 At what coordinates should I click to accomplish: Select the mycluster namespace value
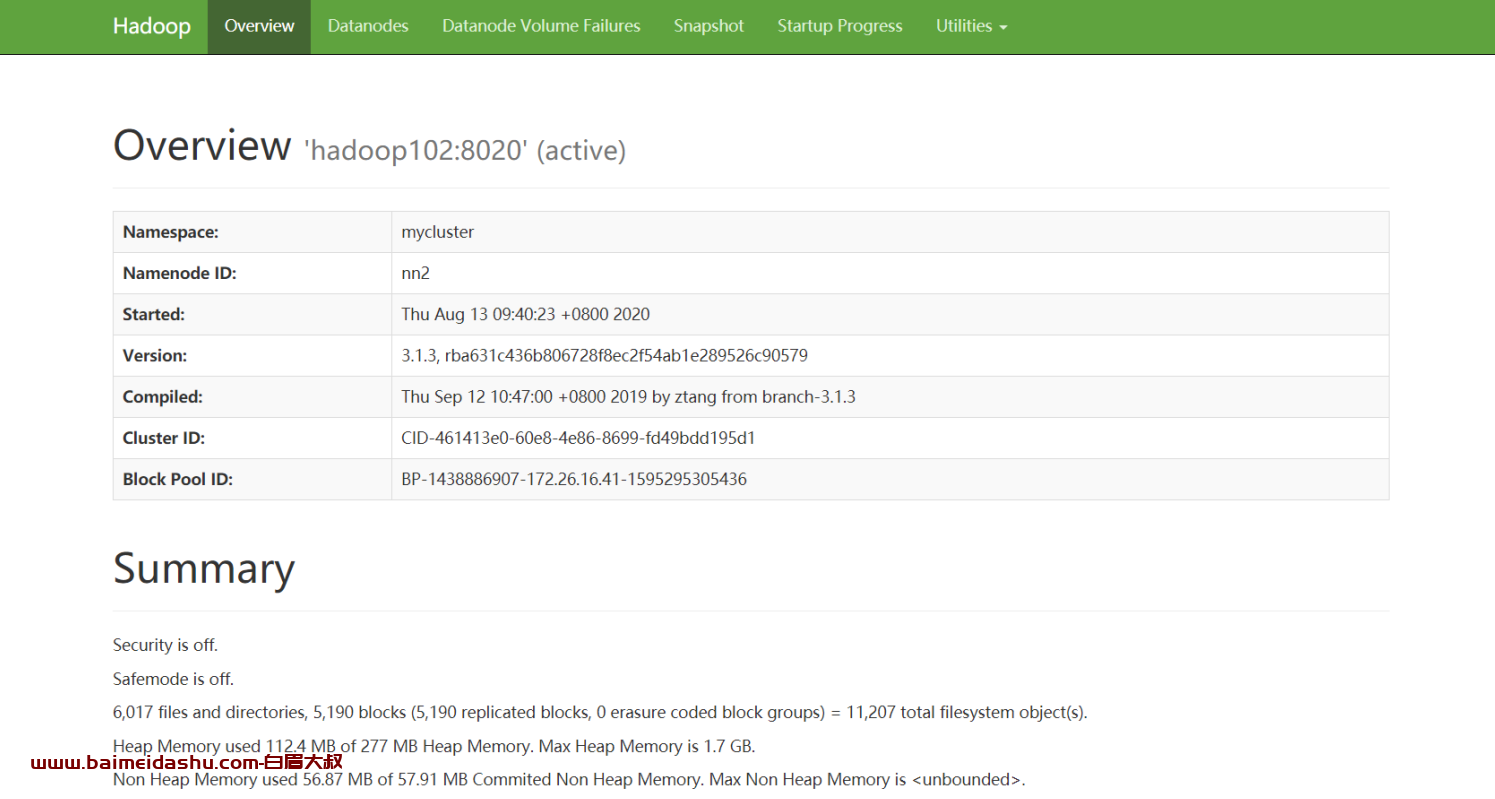coord(438,232)
